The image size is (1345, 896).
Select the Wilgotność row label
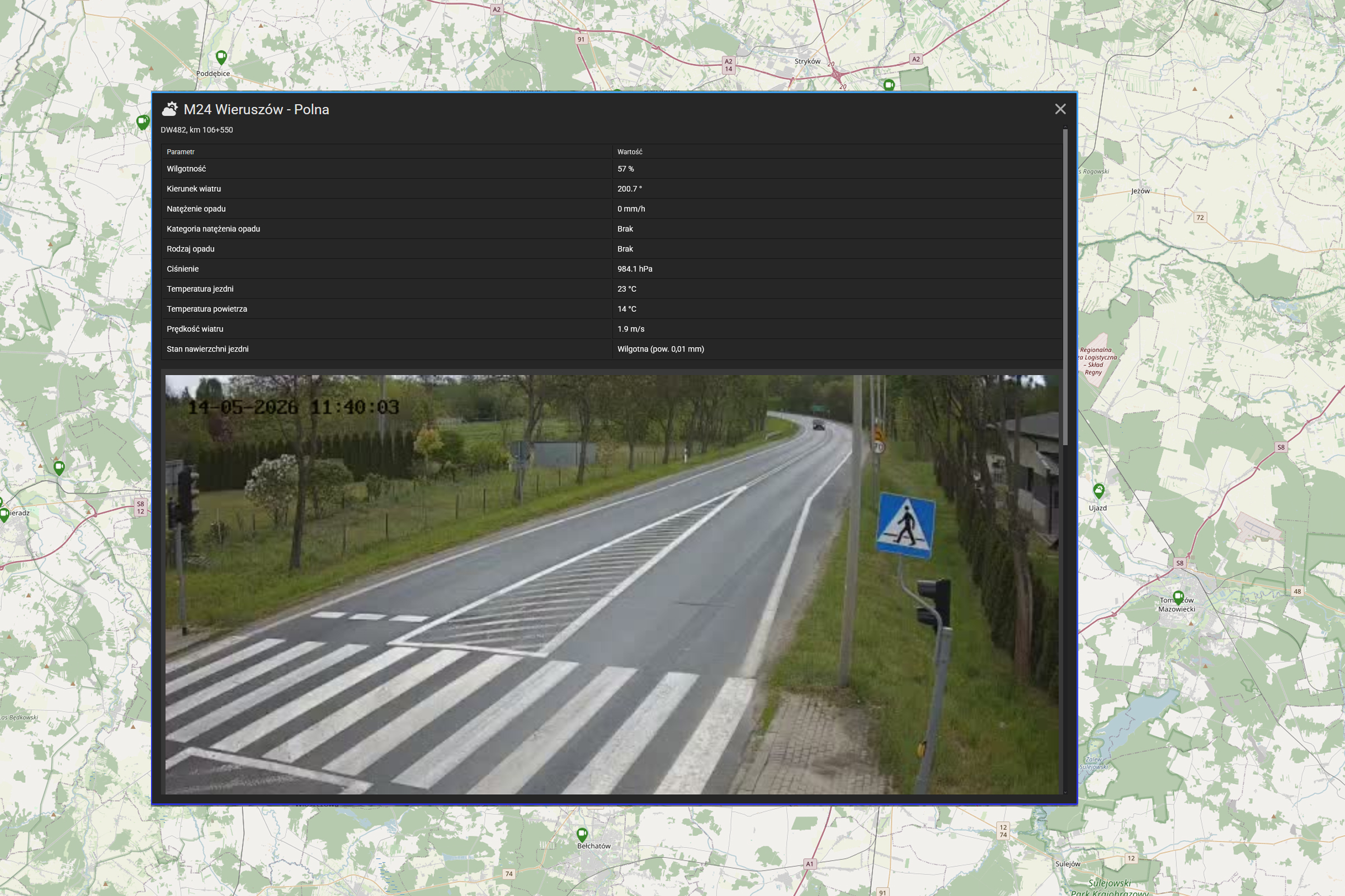pyautogui.click(x=186, y=169)
